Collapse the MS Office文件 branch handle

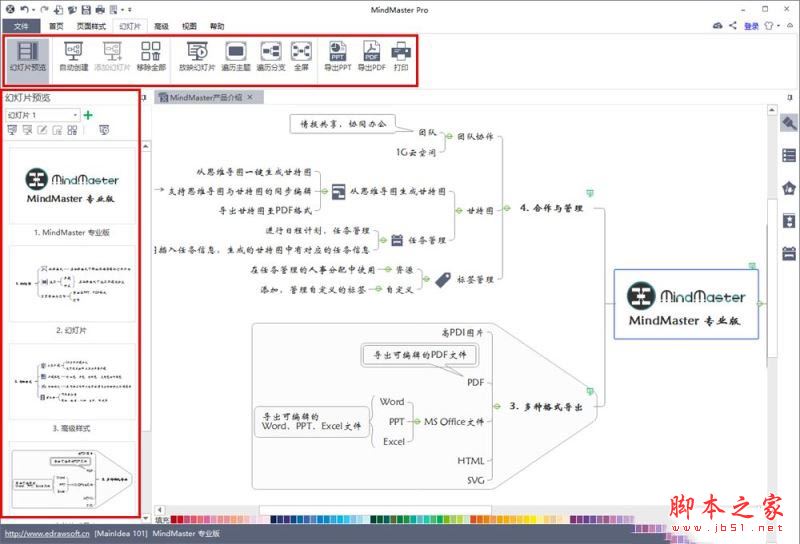click(x=417, y=422)
